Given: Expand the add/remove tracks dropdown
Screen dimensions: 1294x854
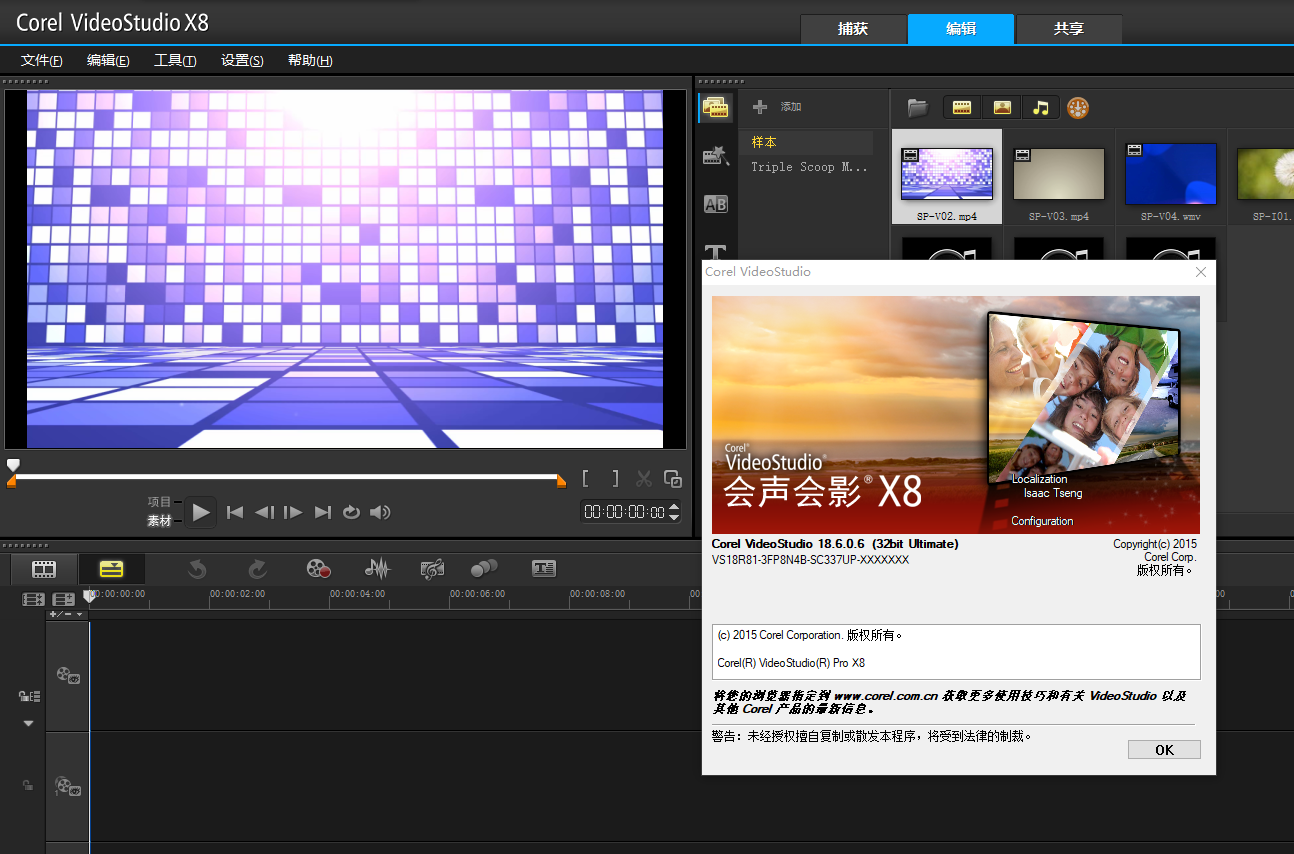Looking at the screenshot, I should click(67, 614).
